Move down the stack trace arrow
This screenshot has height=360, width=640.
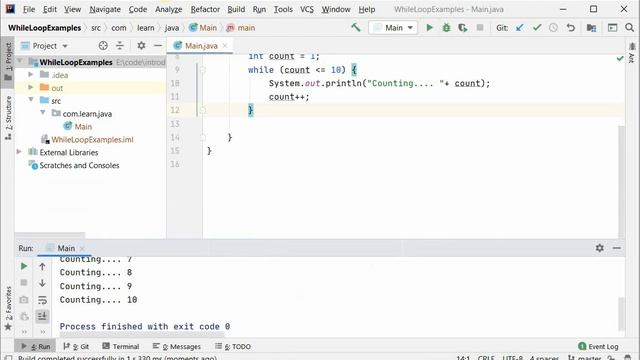click(42, 282)
